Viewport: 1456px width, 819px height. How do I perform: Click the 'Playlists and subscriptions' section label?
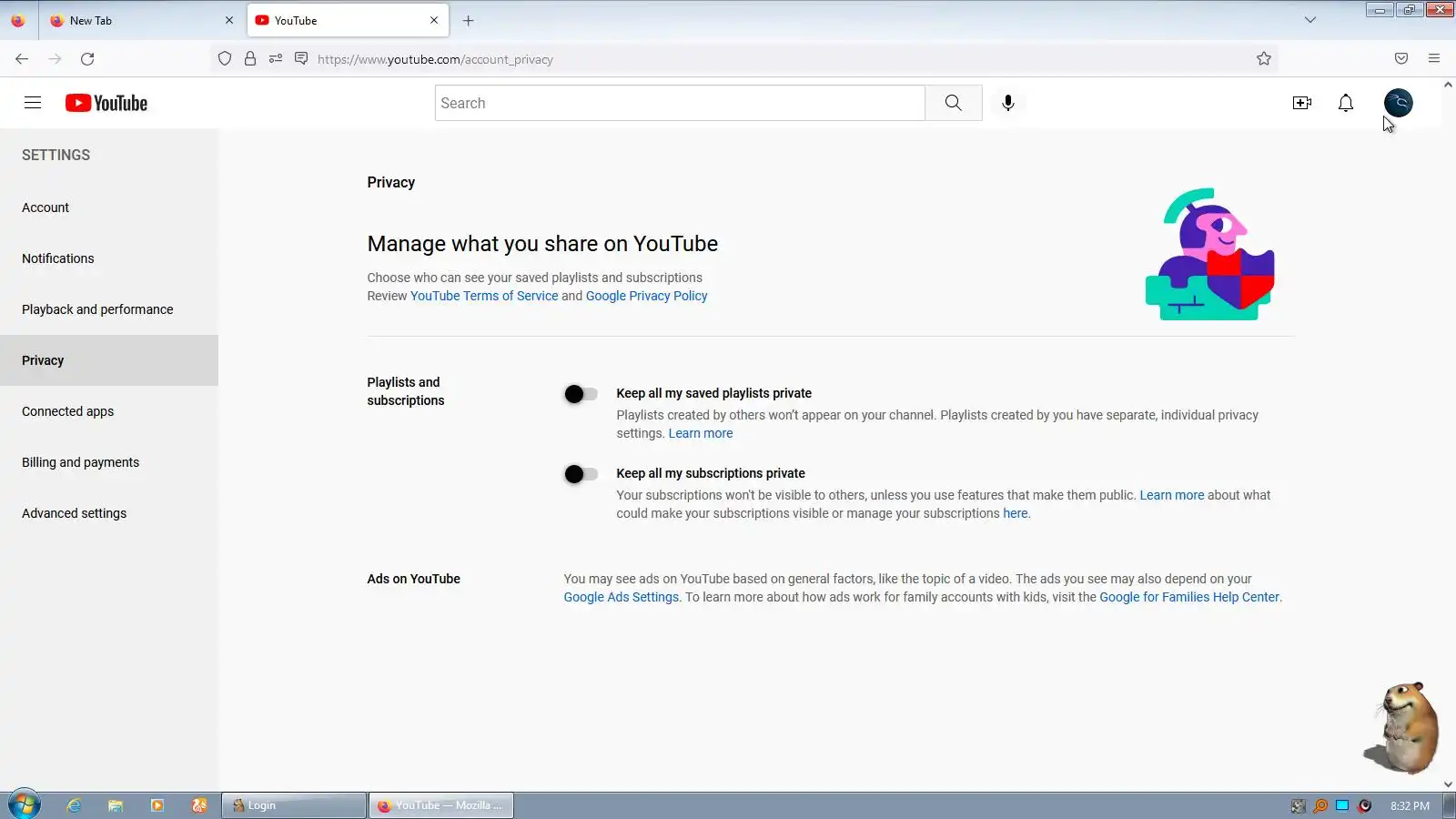click(406, 391)
